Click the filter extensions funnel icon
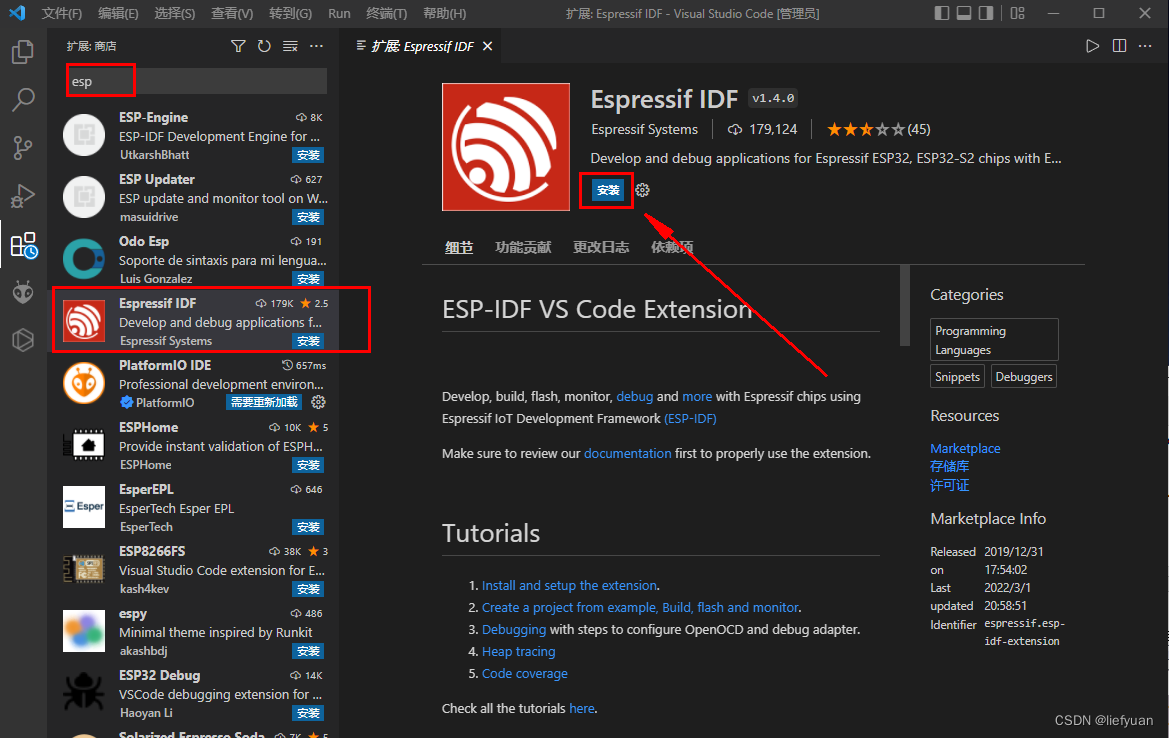 click(238, 46)
